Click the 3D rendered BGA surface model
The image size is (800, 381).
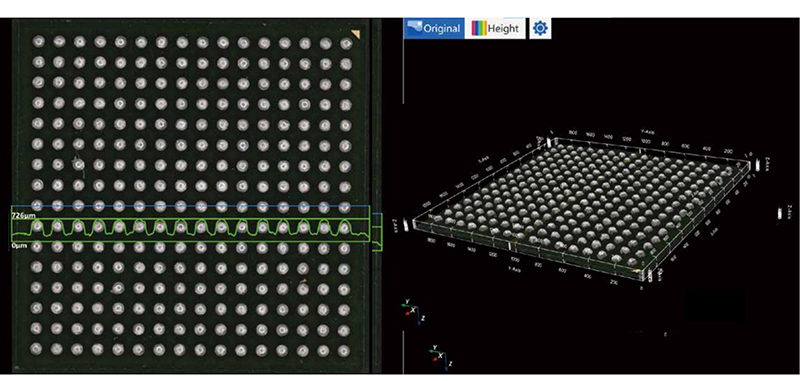pos(582,209)
